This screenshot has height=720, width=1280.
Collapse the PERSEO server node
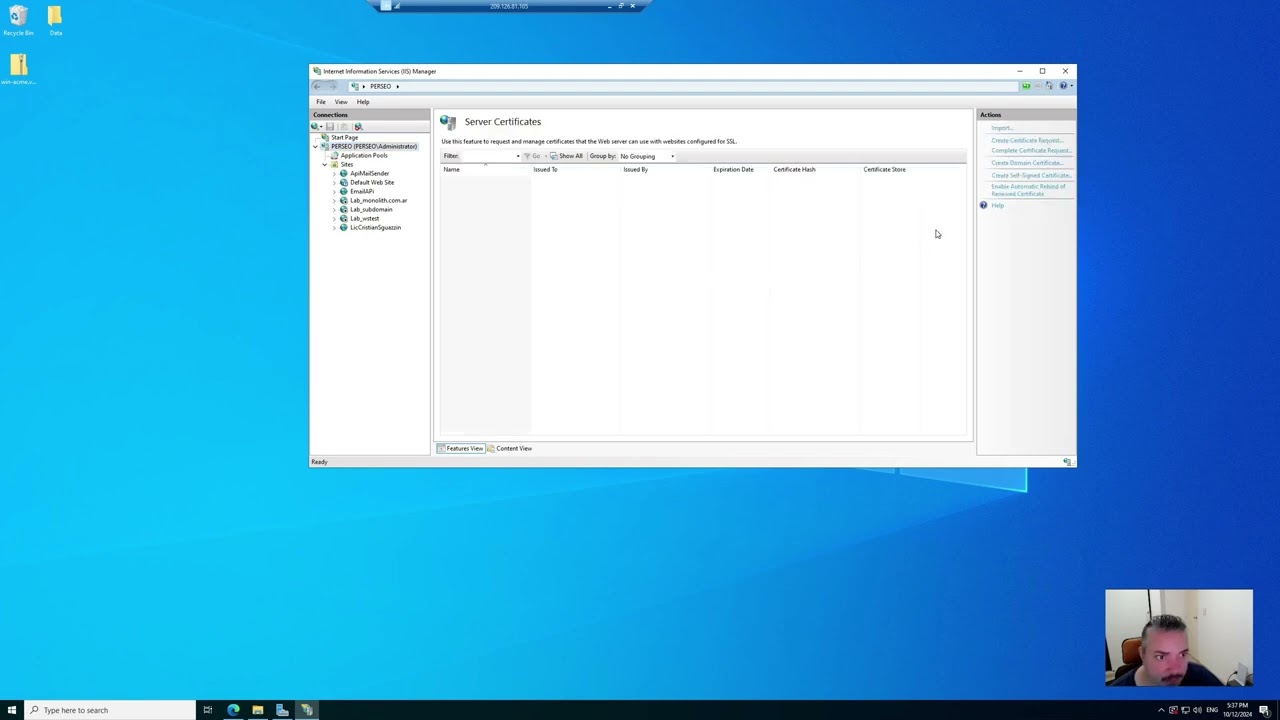point(315,146)
